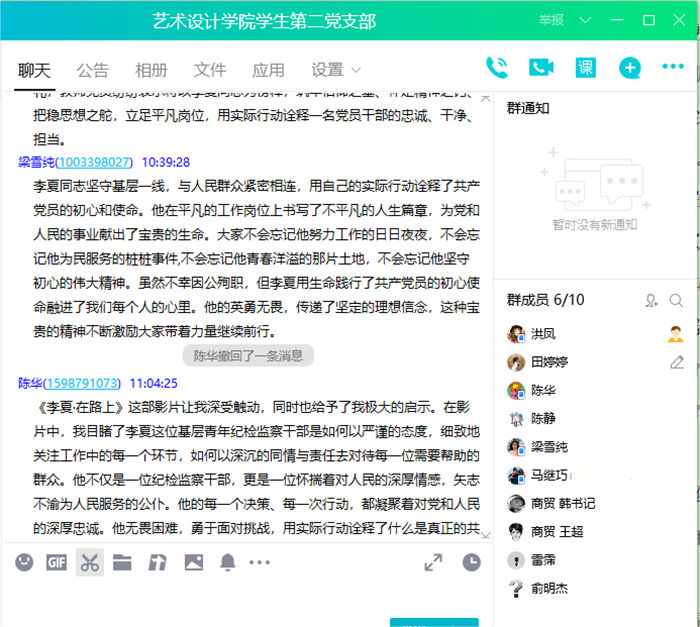Select member 梁雪纯 in the list
Viewport: 700px width, 627px height.
pos(596,447)
